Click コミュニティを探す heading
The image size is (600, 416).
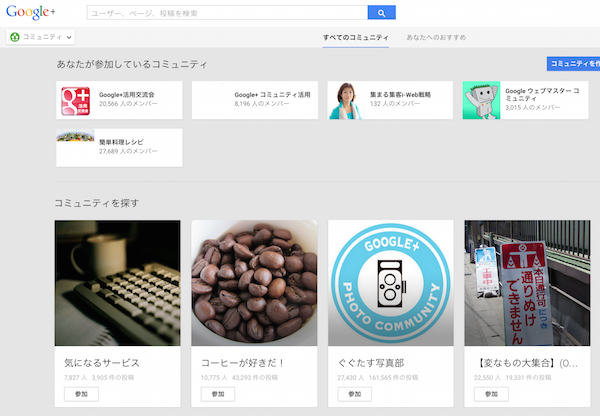tap(97, 203)
